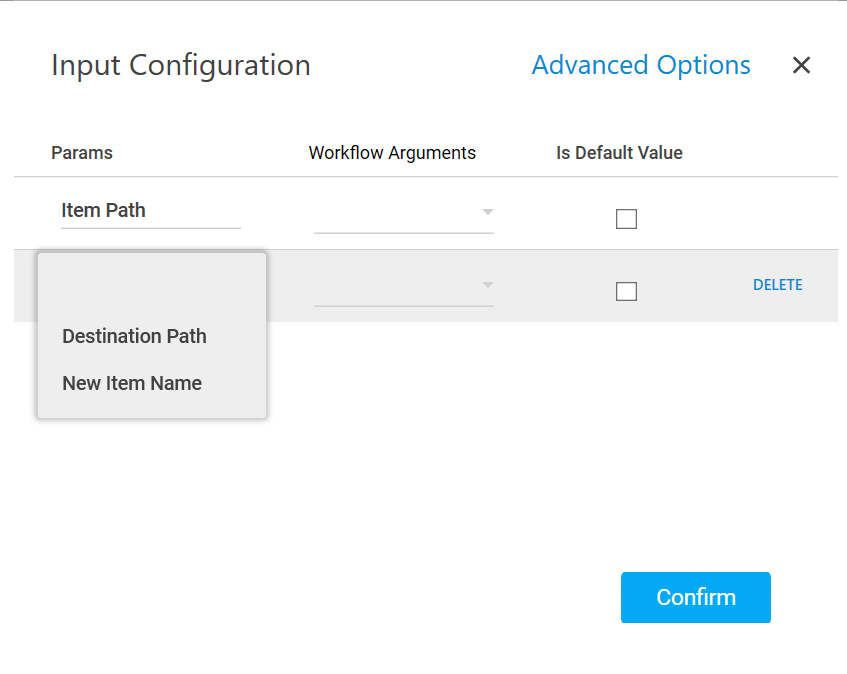
Task: Click the Confirm button
Action: [x=695, y=597]
